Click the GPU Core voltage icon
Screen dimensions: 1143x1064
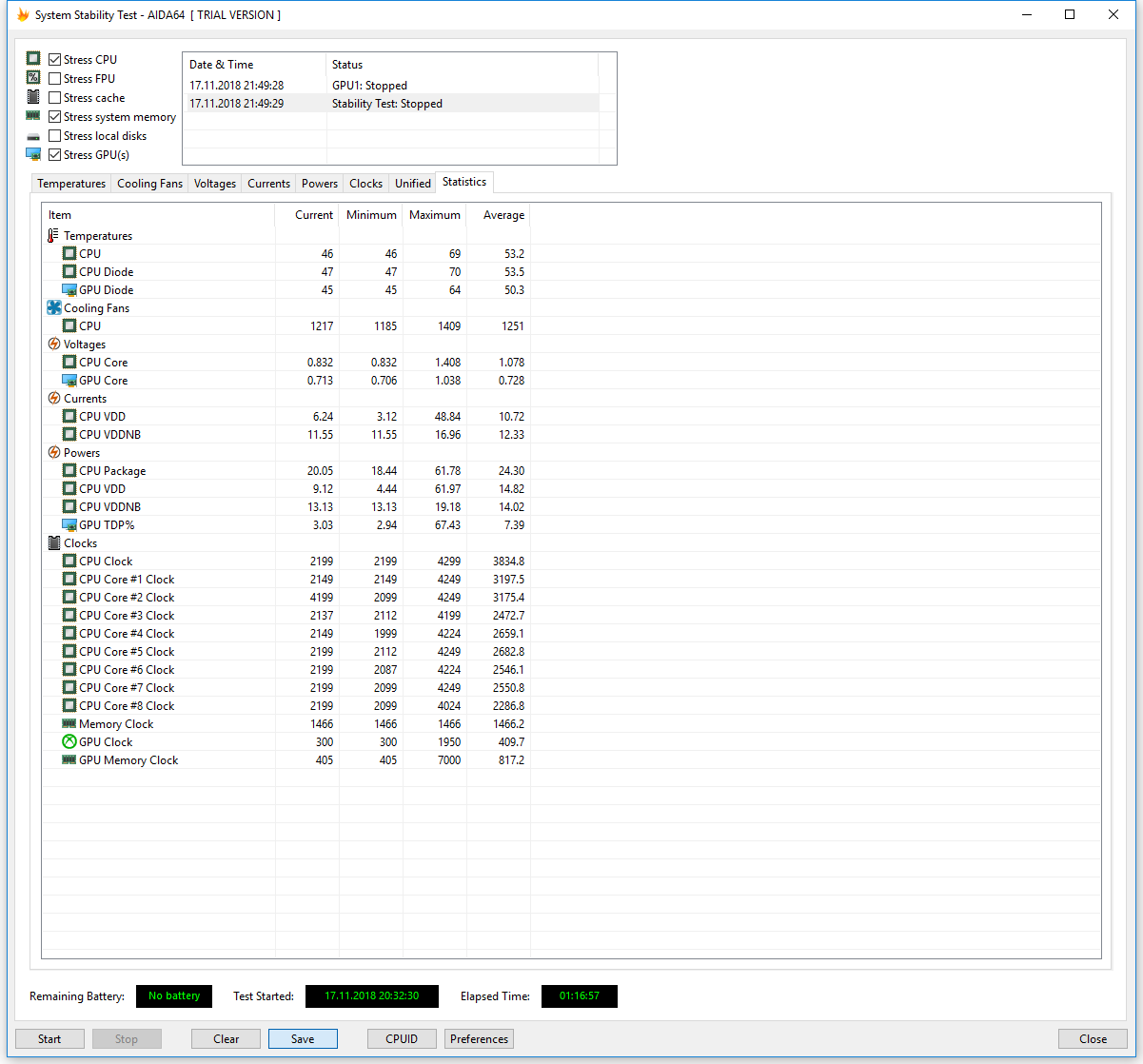coord(69,380)
